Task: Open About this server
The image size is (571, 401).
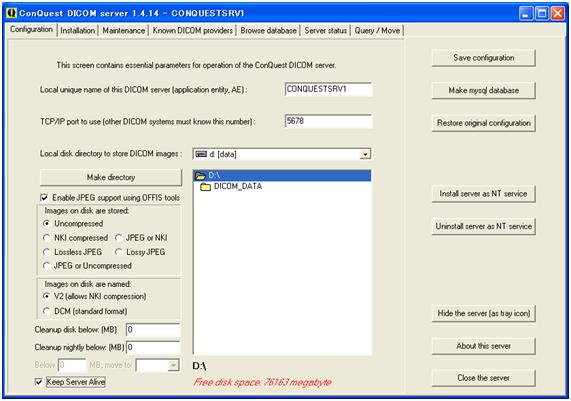Action: pos(484,346)
